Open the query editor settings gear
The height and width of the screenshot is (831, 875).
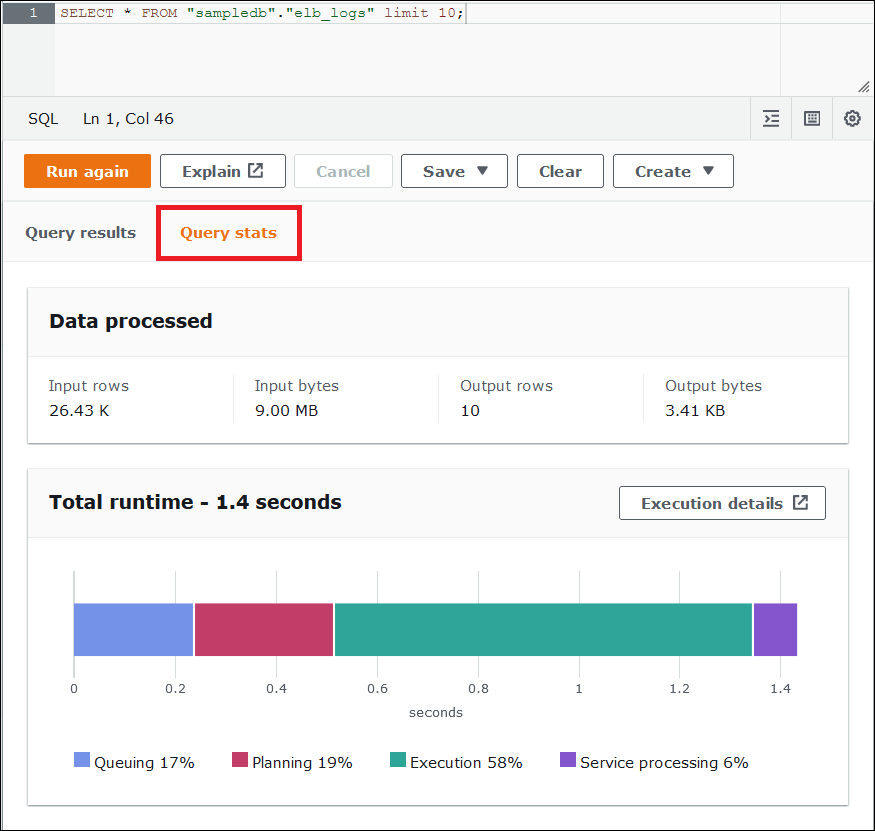tap(851, 118)
